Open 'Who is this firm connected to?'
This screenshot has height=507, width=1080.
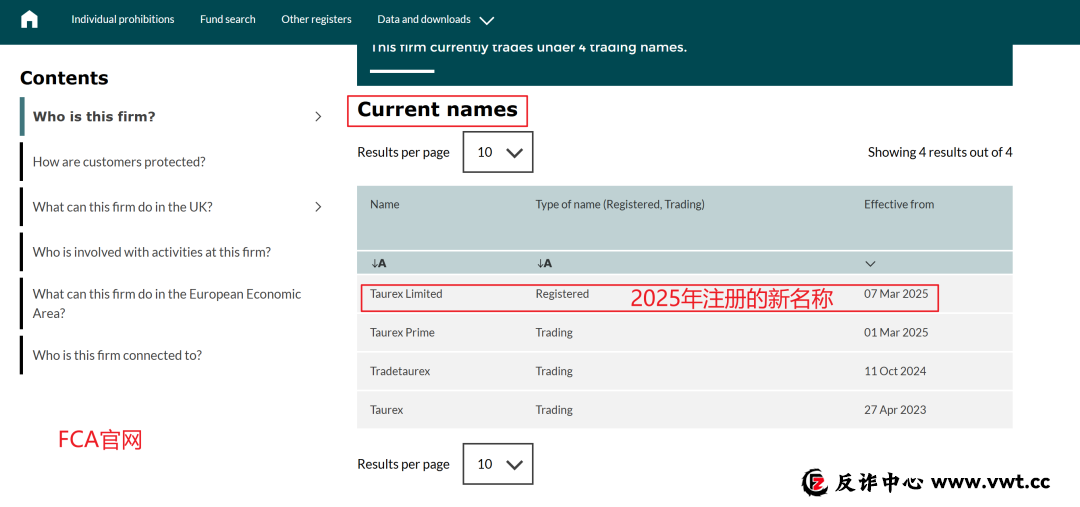pyautogui.click(x=117, y=355)
